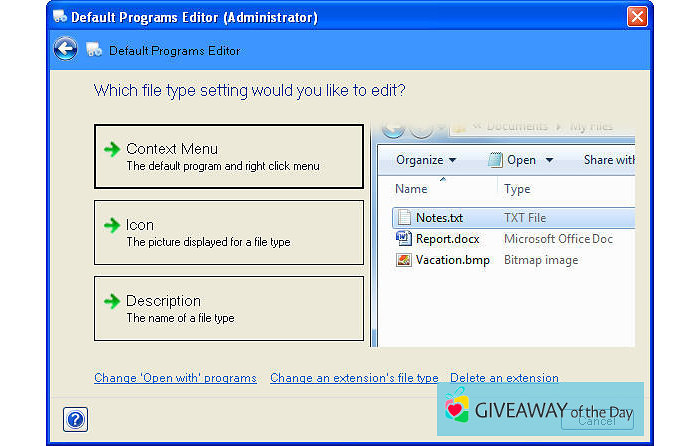Choose the Description setting option
This screenshot has width=700, height=446.
[x=229, y=308]
